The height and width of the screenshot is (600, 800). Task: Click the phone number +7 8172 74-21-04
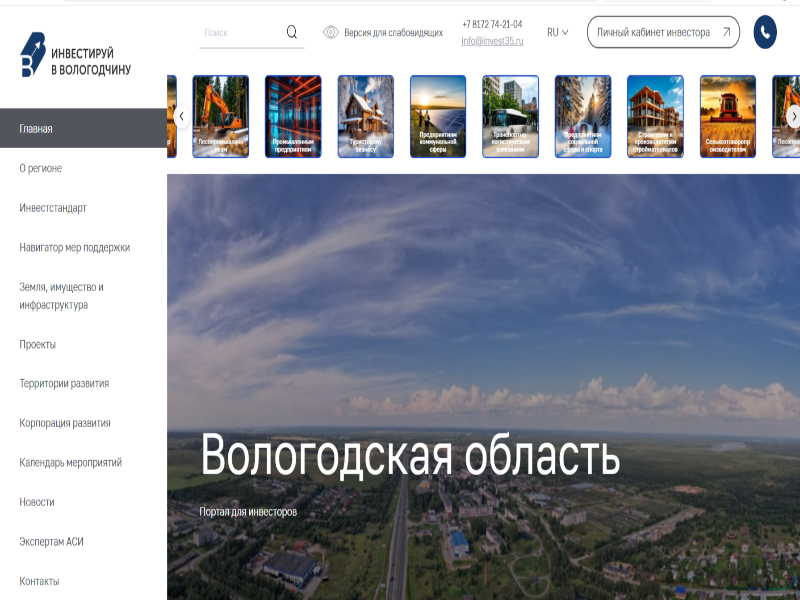[491, 25]
